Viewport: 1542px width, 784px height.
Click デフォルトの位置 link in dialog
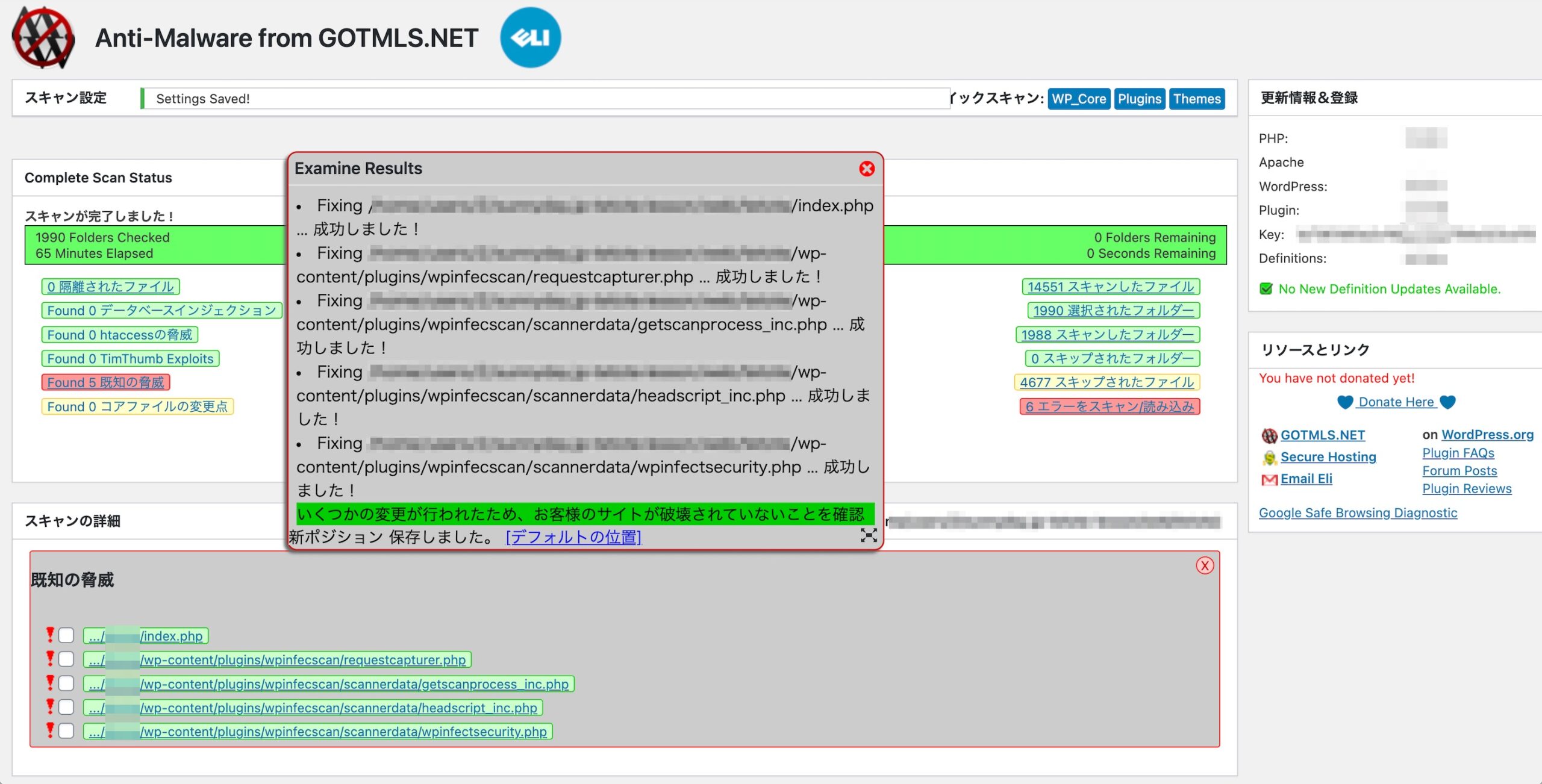coord(573,537)
